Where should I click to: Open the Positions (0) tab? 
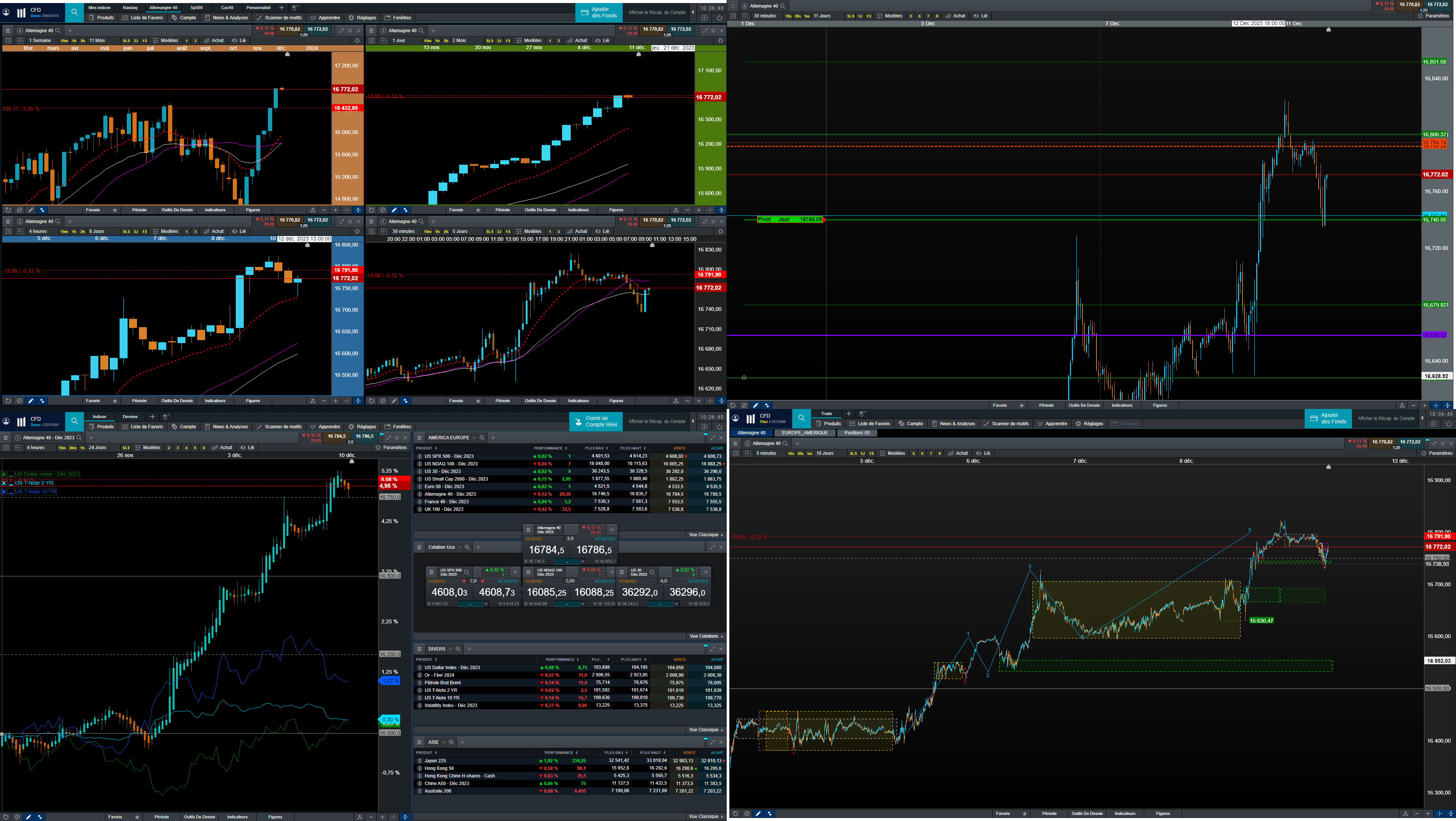click(x=857, y=432)
